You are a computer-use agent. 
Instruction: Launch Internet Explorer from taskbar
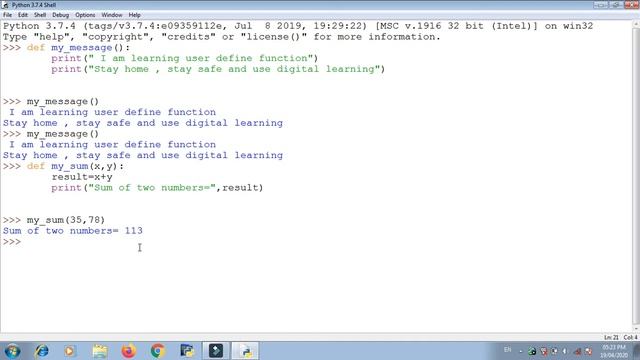tap(42, 351)
